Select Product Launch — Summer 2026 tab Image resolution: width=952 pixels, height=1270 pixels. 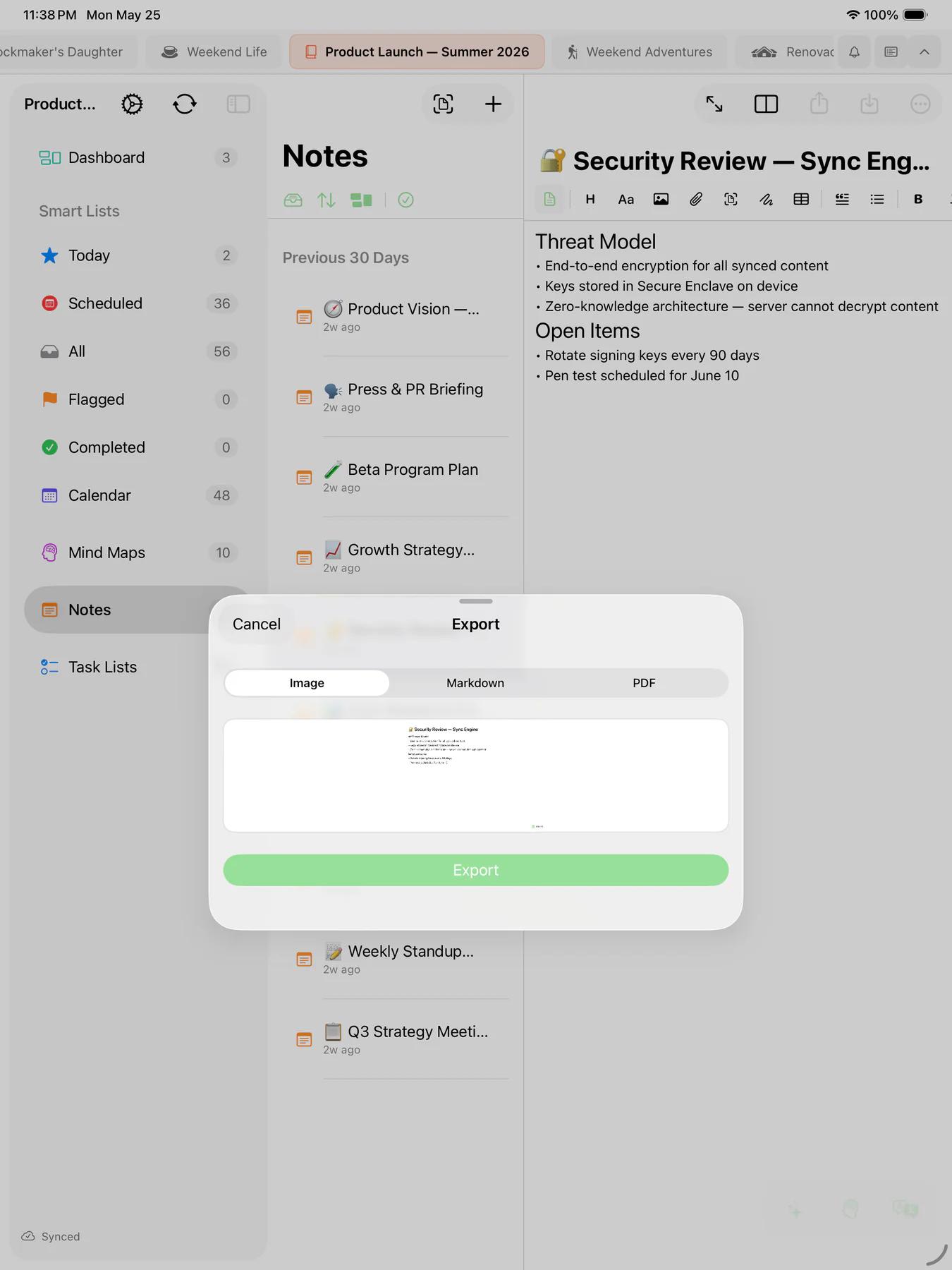417,52
